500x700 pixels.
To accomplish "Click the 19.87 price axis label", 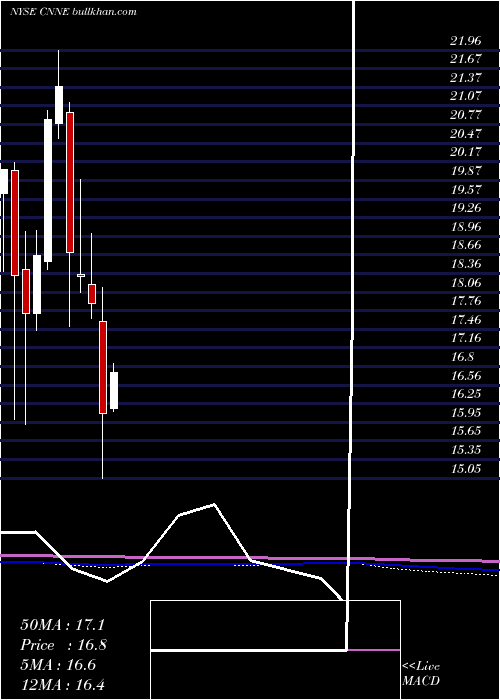I will coord(466,171).
